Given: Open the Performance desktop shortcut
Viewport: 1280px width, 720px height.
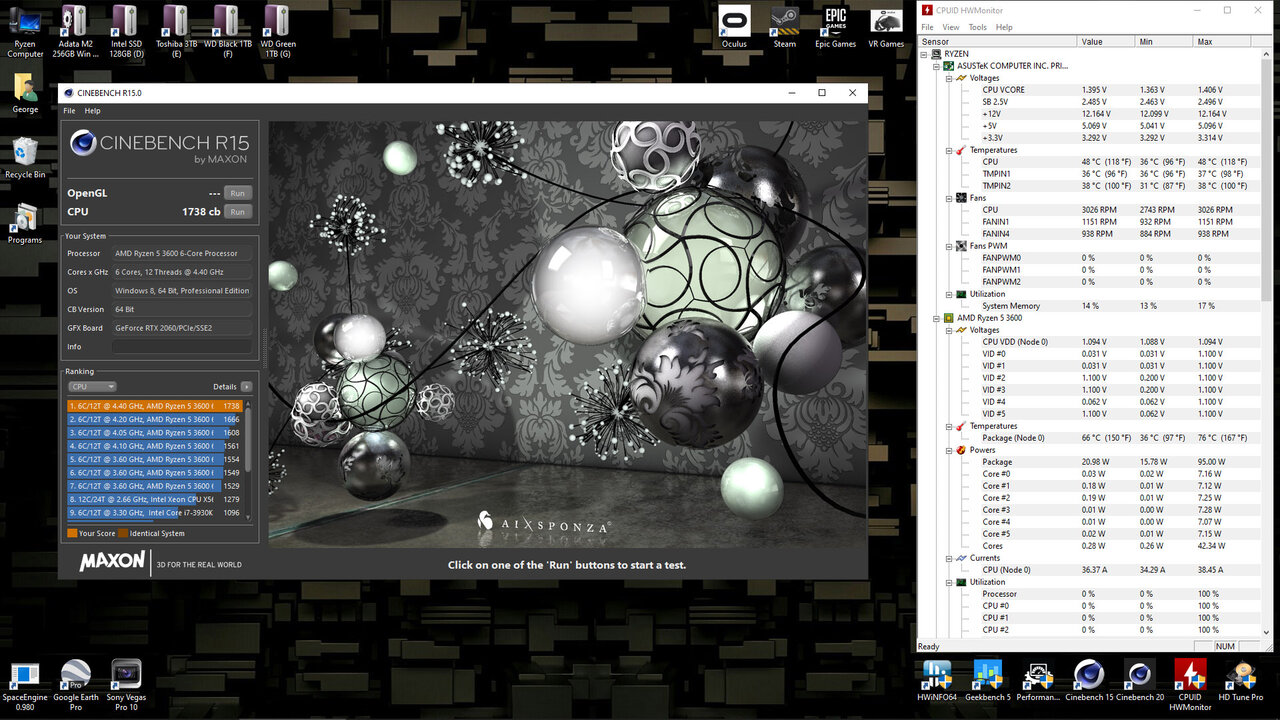Looking at the screenshot, I should (x=1038, y=681).
